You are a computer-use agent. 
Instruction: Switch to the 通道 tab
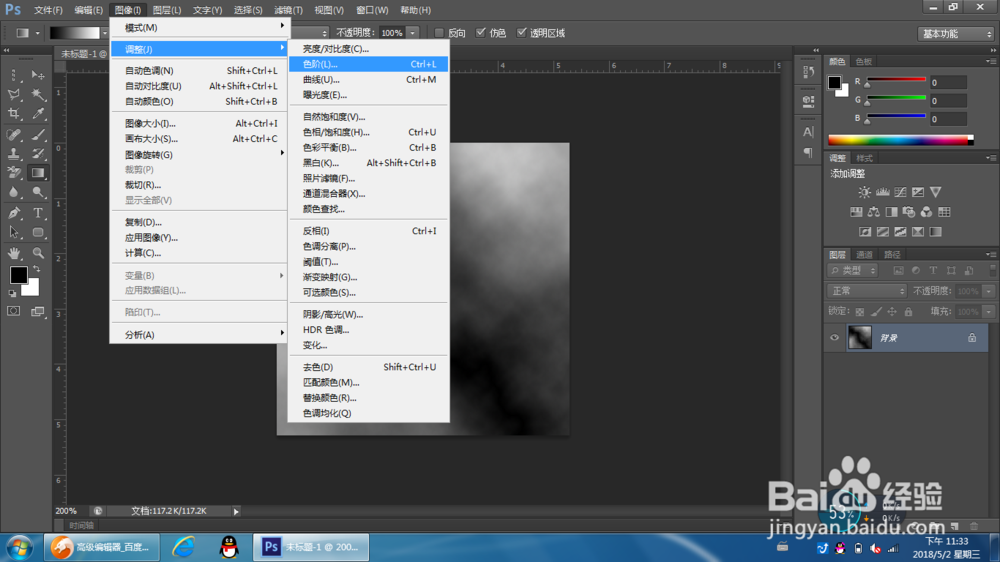click(x=864, y=255)
